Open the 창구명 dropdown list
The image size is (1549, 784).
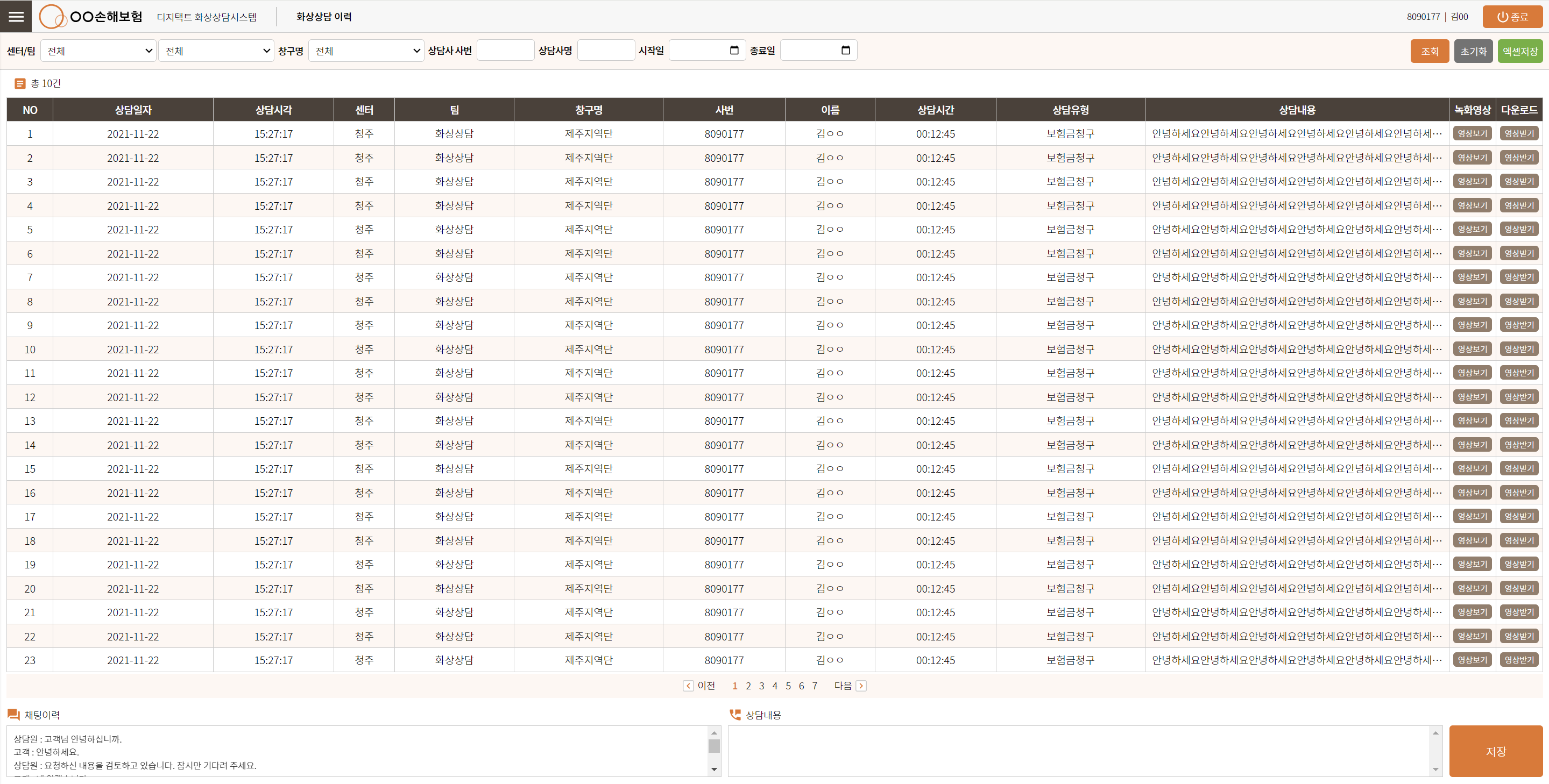click(366, 51)
